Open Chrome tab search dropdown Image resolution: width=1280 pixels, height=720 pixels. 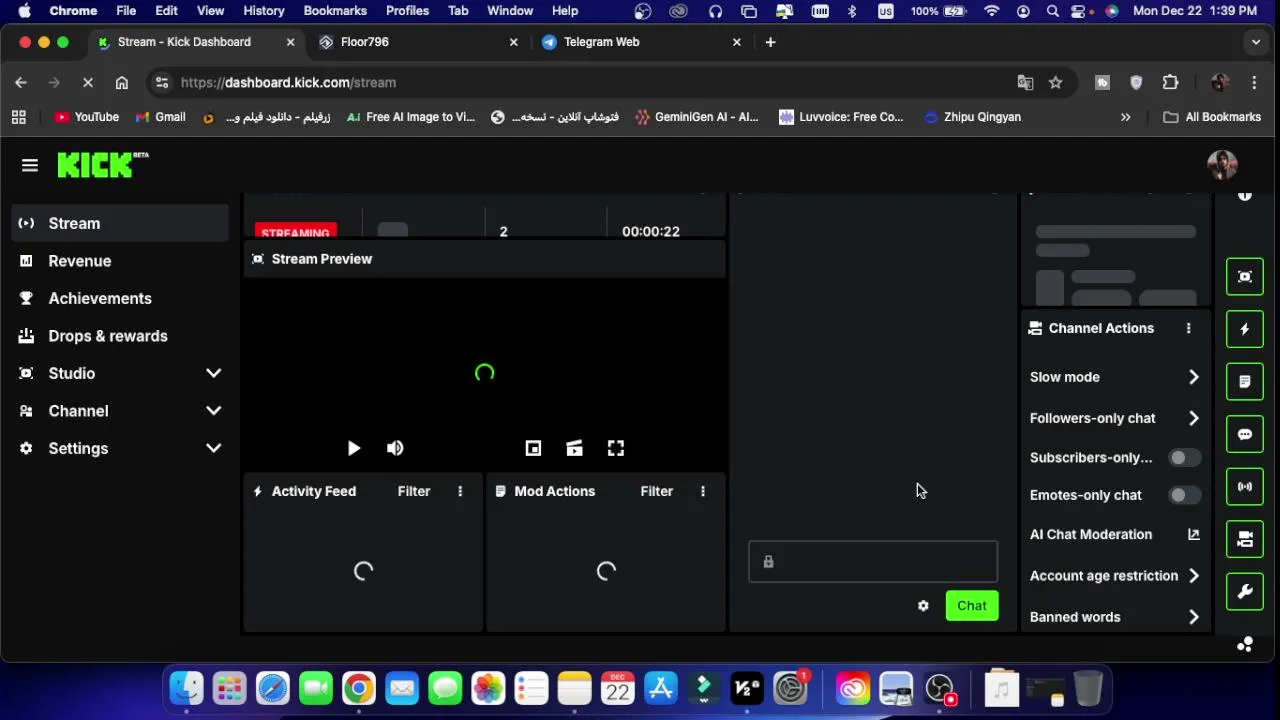tap(1256, 42)
